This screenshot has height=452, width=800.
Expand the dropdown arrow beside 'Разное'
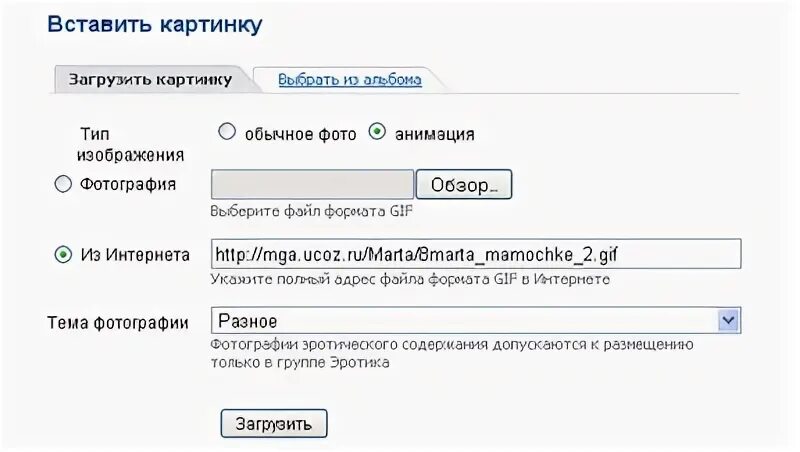pyautogui.click(x=729, y=320)
